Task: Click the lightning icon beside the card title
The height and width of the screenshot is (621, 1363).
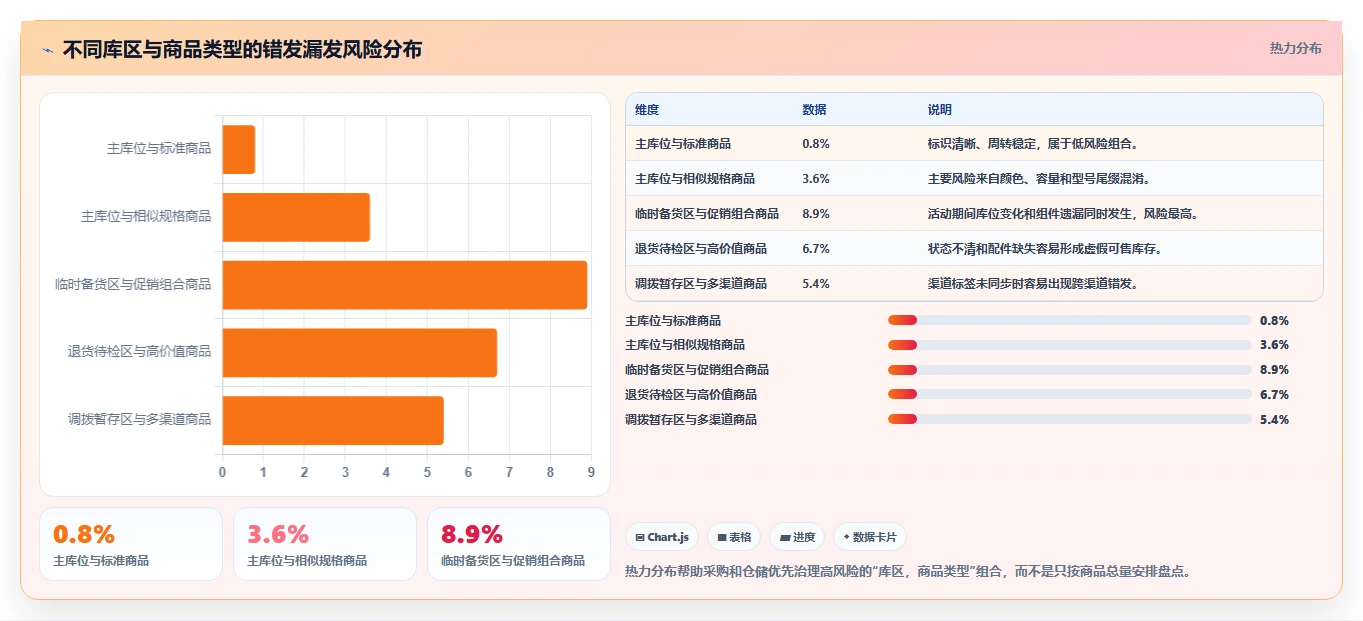Action: (47, 50)
